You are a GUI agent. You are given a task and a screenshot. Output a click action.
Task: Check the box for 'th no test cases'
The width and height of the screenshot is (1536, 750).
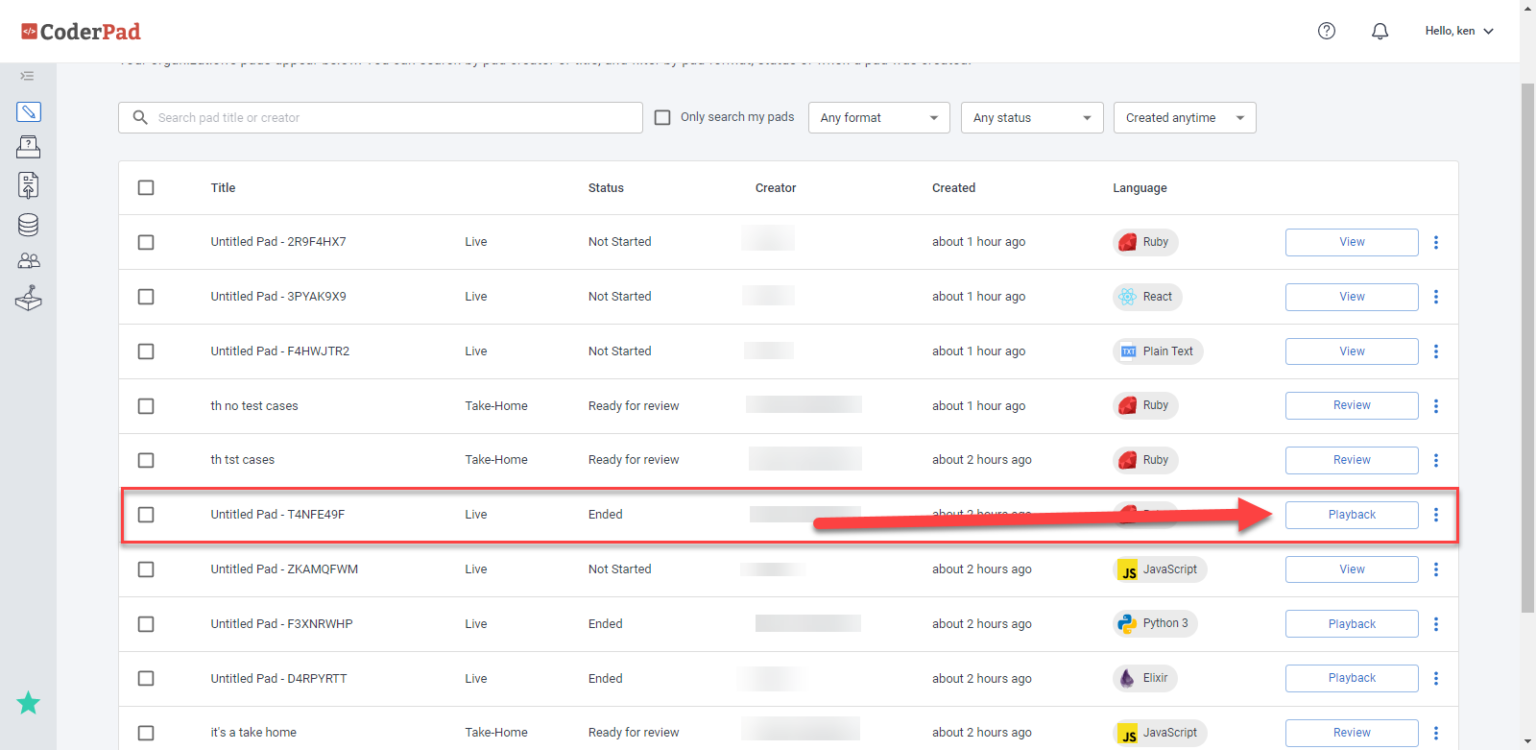point(146,406)
